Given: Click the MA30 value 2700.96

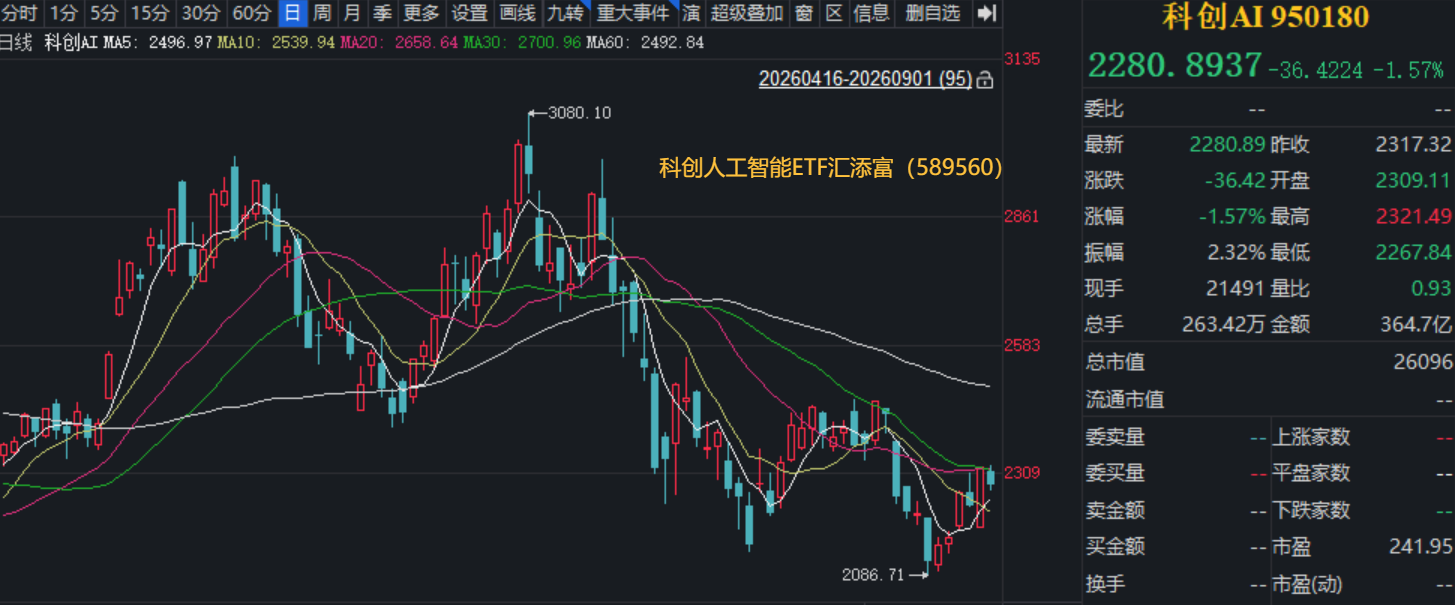Looking at the screenshot, I should click(x=548, y=42).
